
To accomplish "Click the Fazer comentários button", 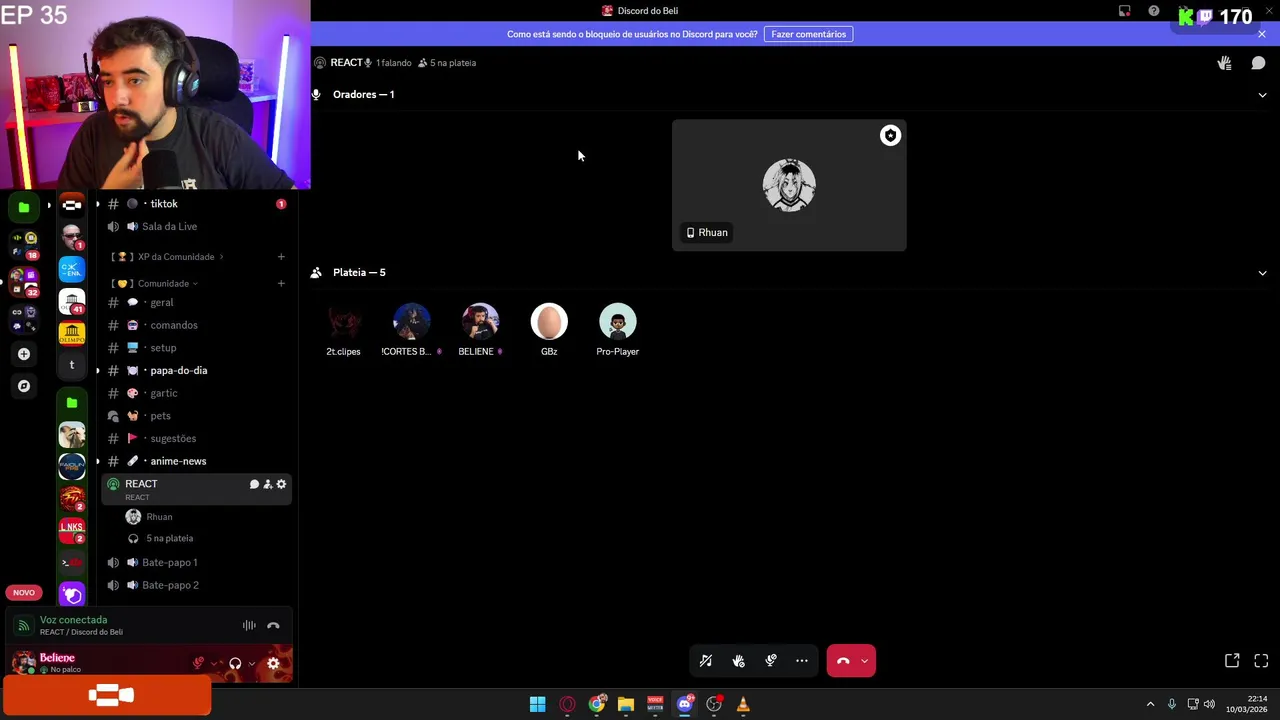I will pyautogui.click(x=808, y=34).
